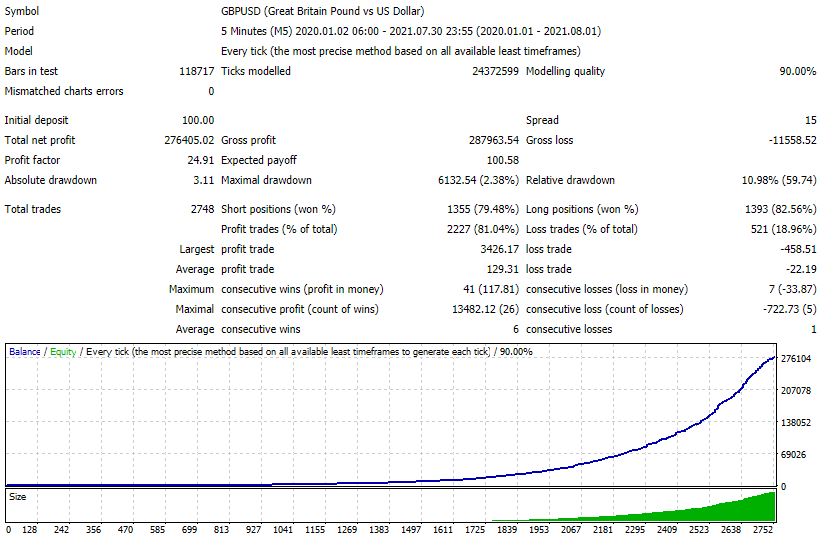Image resolution: width=821 pixels, height=539 pixels.
Task: Click the x-axis tick label 2752
Action: (x=763, y=530)
